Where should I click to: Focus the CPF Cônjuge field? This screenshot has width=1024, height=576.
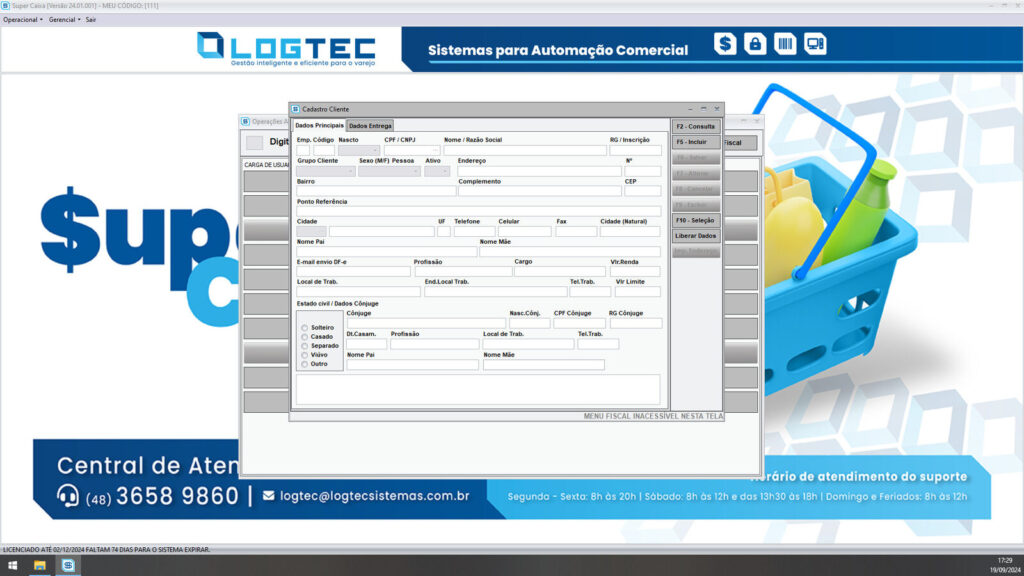(579, 323)
